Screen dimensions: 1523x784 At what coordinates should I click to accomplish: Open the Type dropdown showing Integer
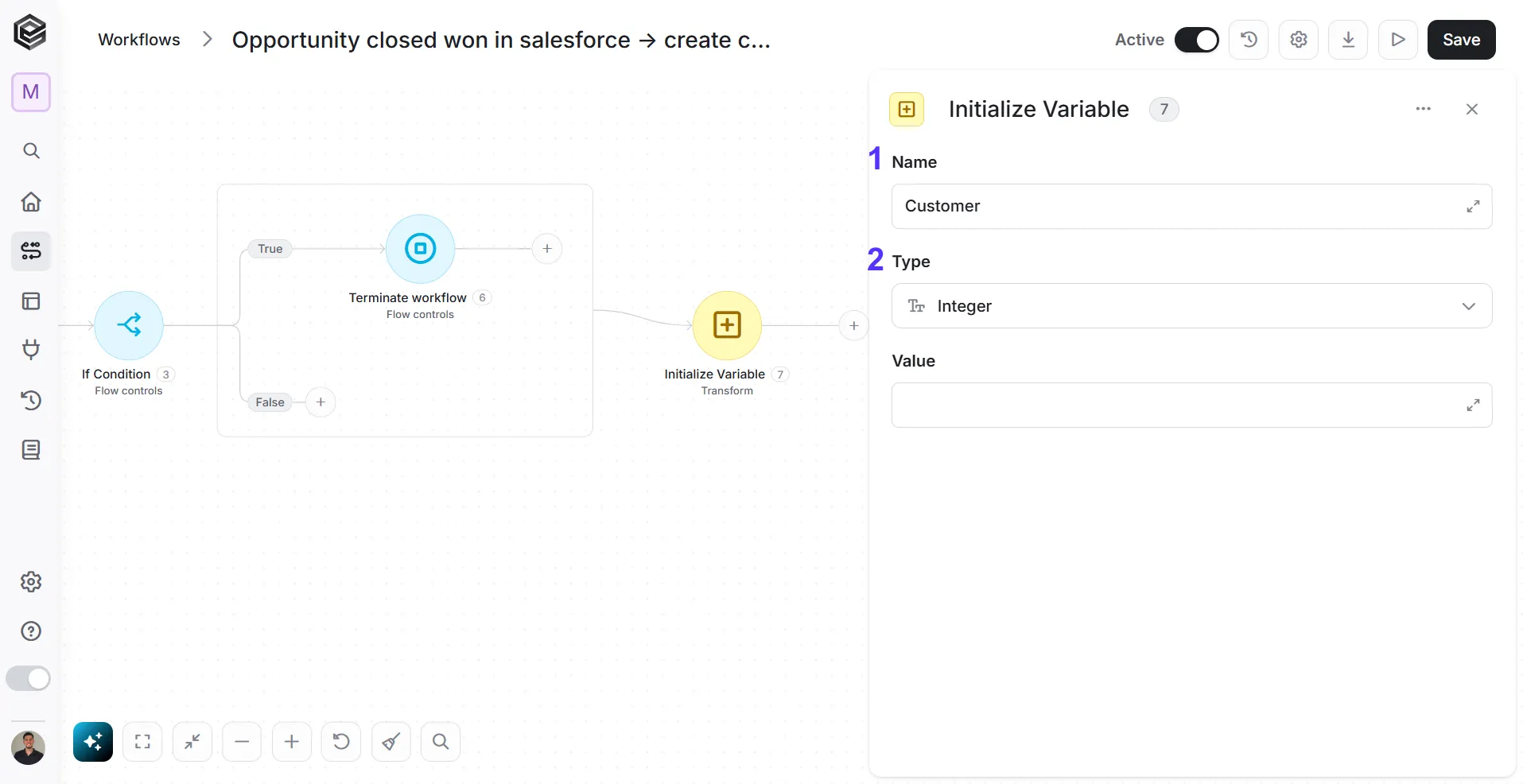tap(1191, 306)
